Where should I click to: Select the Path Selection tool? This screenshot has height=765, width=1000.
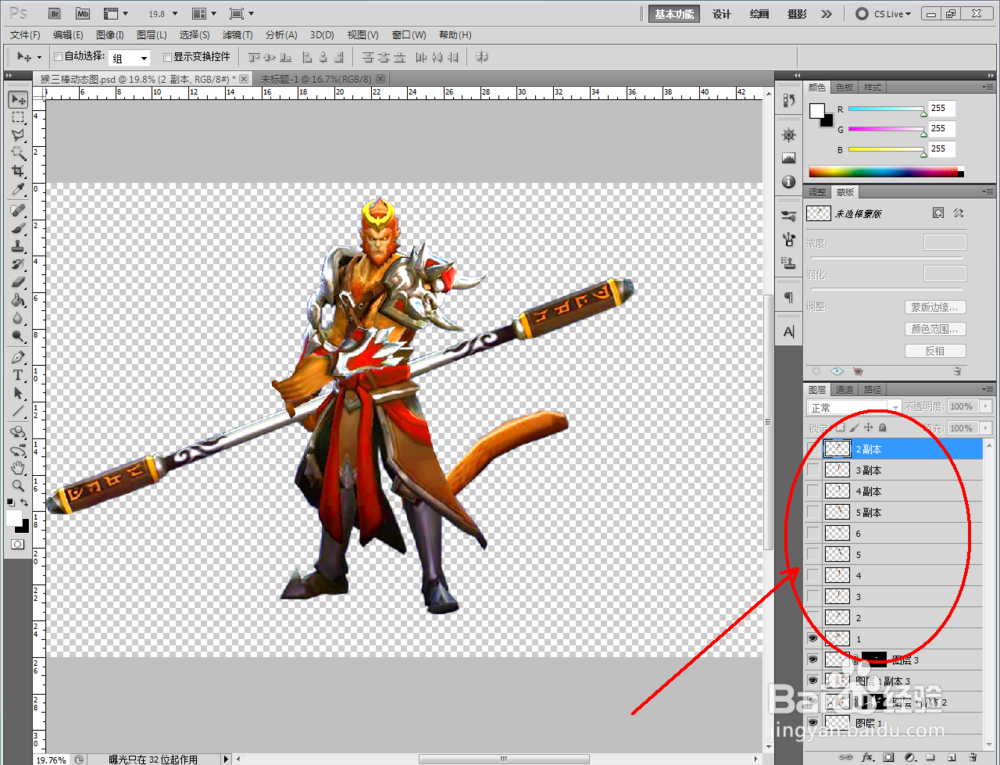pyautogui.click(x=18, y=393)
